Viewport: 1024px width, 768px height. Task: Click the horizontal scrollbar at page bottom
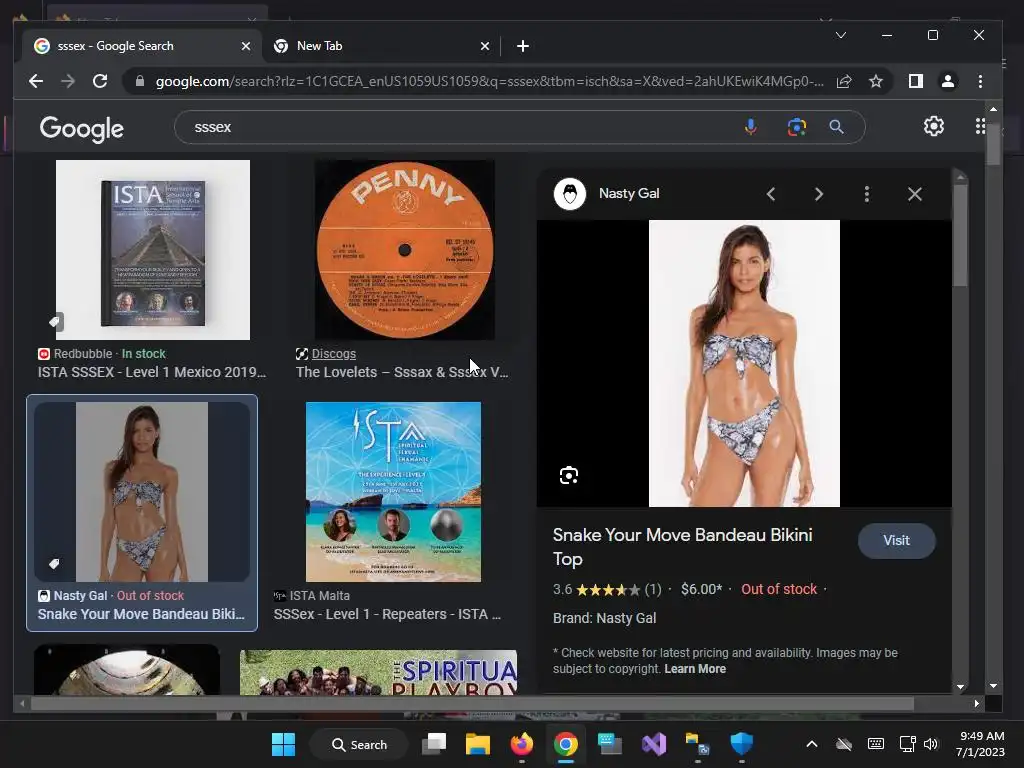pyautogui.click(x=472, y=703)
